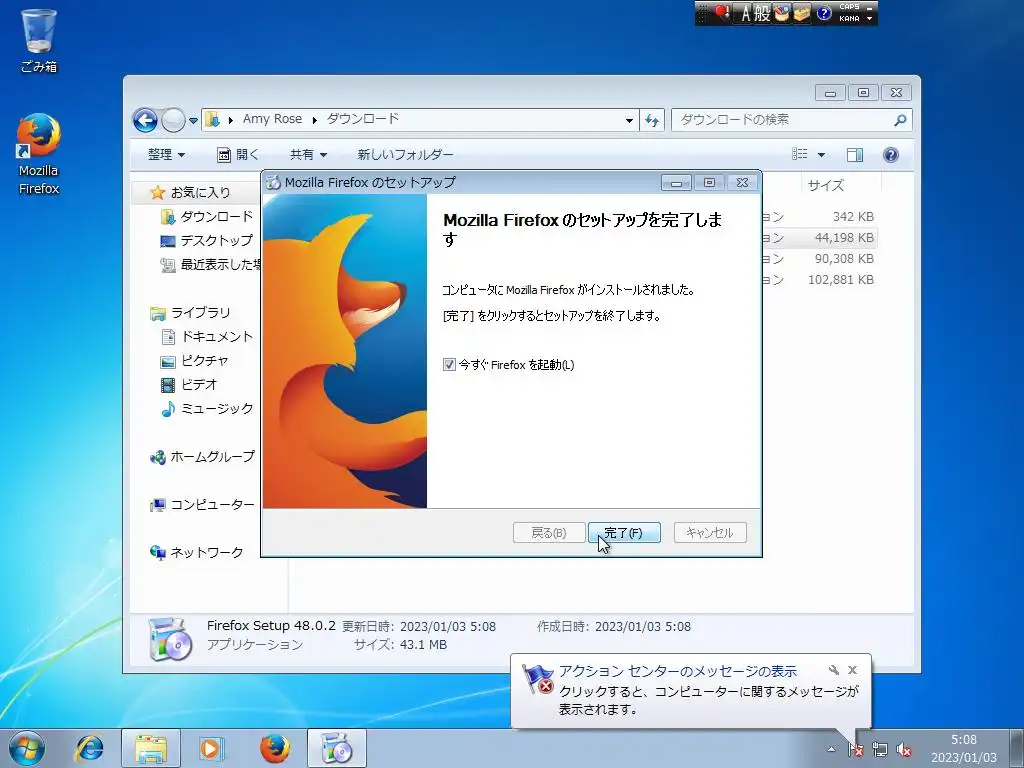Go back in Explorer window
1024x768 pixels.
145,120
